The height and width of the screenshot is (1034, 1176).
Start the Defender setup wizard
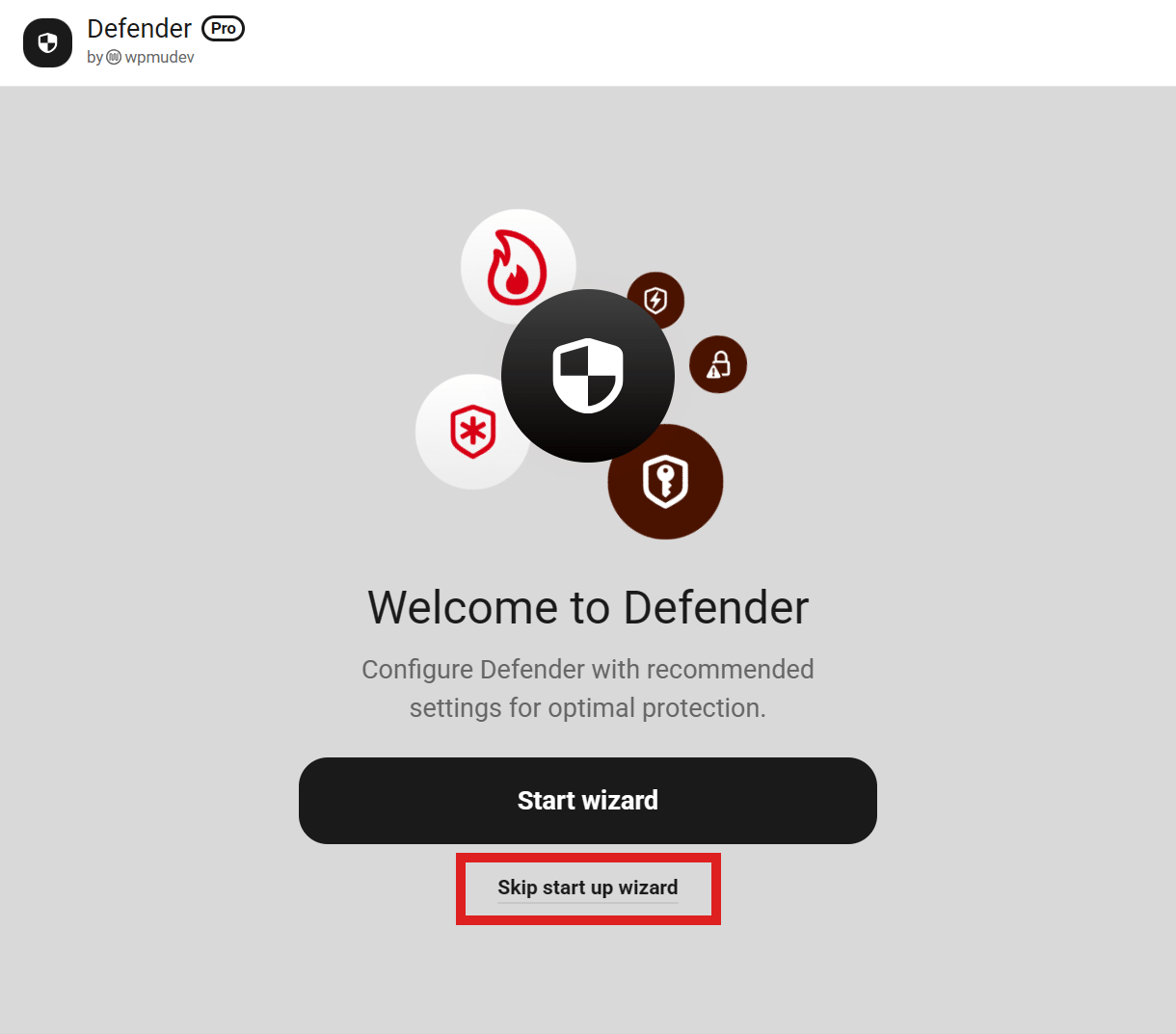588,801
